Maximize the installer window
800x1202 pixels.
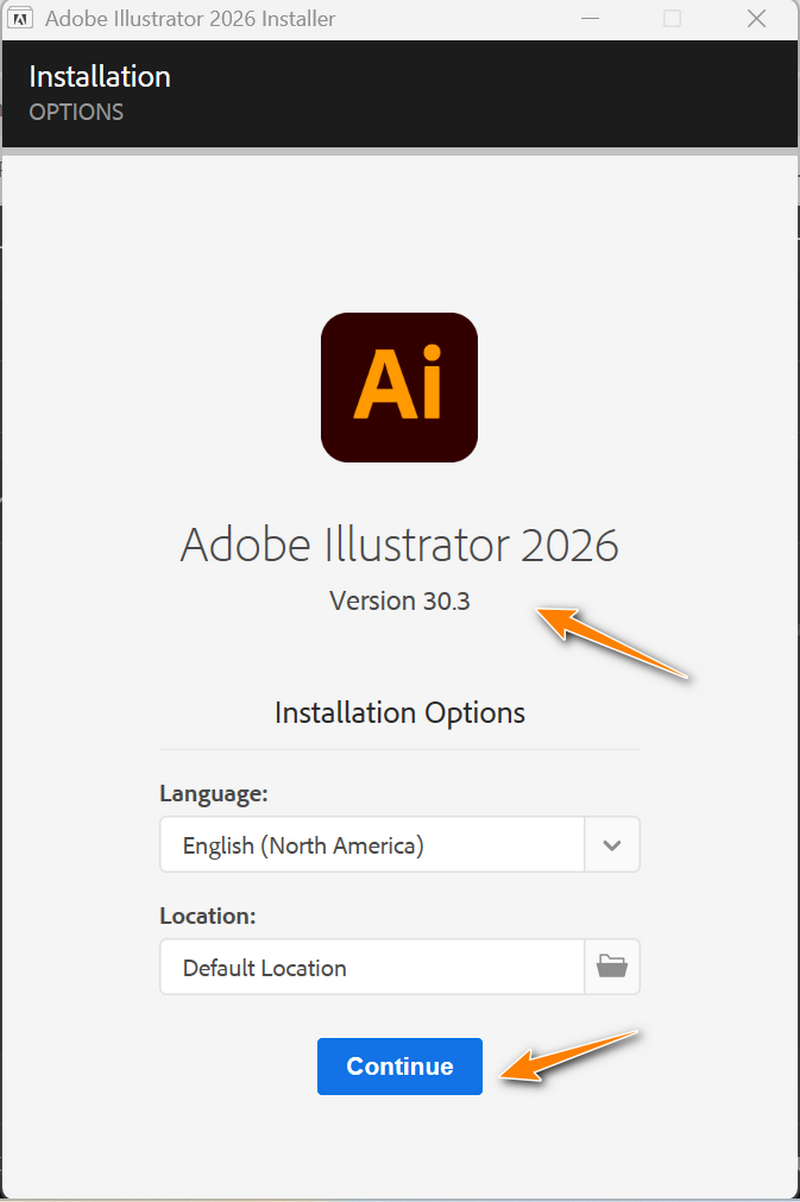tap(672, 18)
